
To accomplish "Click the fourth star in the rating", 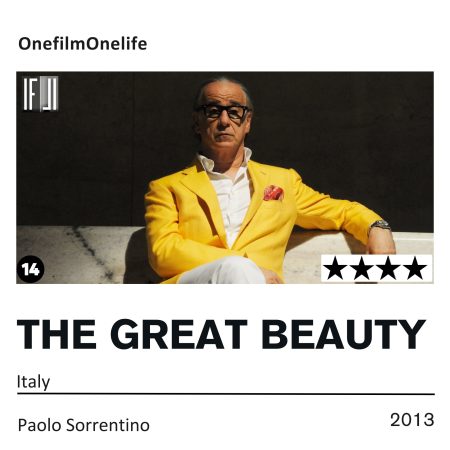I will [x=415, y=268].
